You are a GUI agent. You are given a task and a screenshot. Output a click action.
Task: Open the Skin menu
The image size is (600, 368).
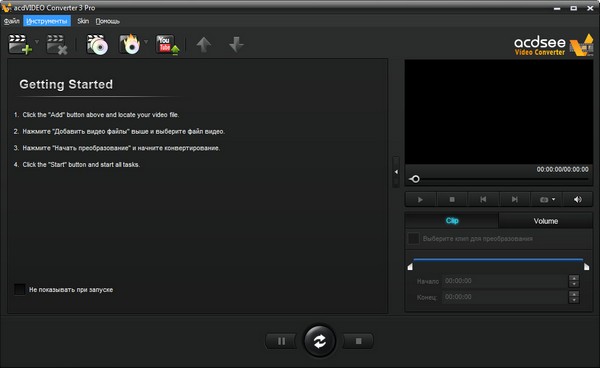83,21
